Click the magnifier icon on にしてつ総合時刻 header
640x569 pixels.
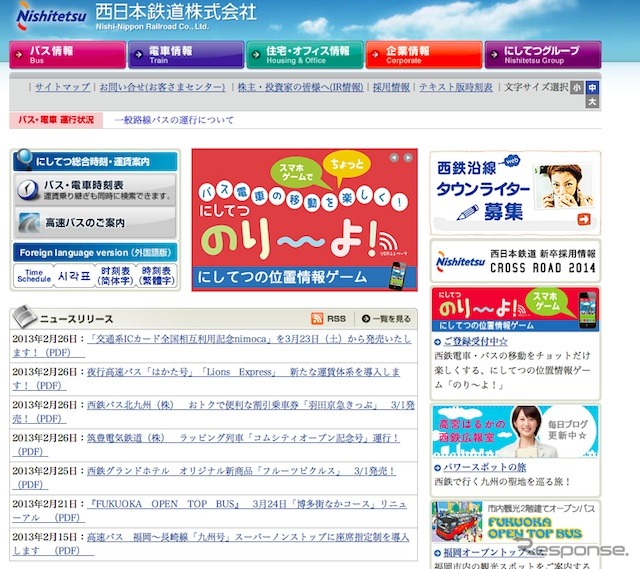tap(24, 159)
